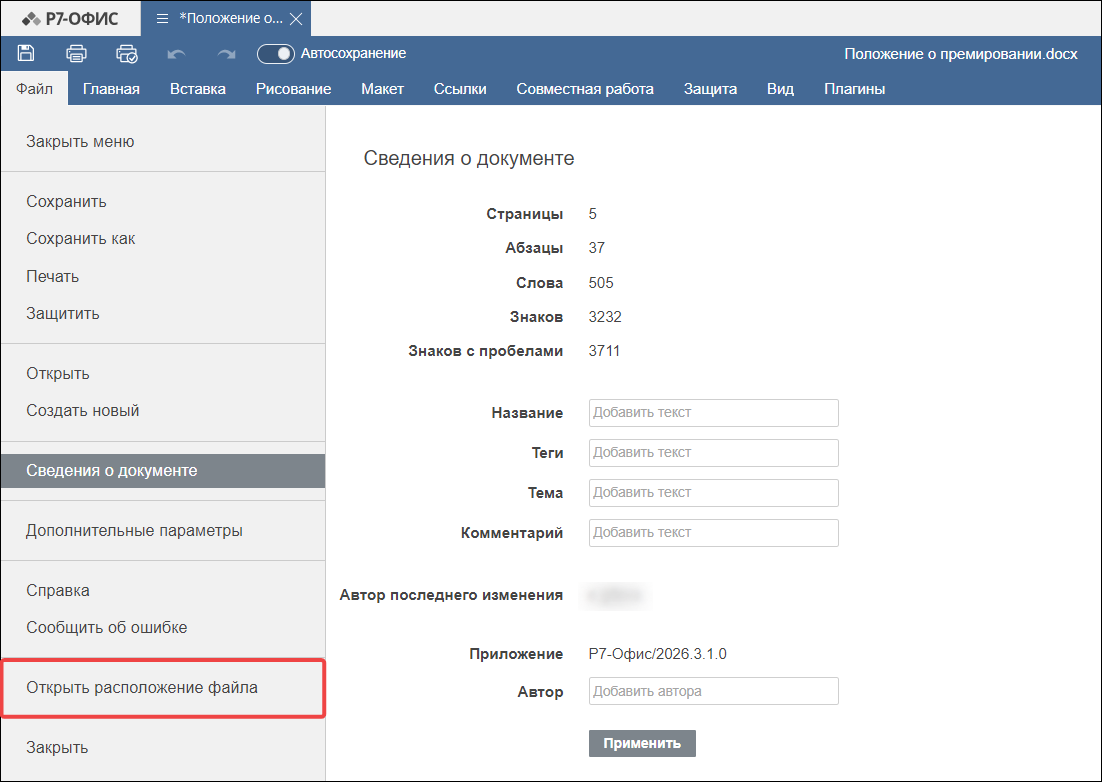Switch to the Вставка tab
The width and height of the screenshot is (1102, 782).
197,89
